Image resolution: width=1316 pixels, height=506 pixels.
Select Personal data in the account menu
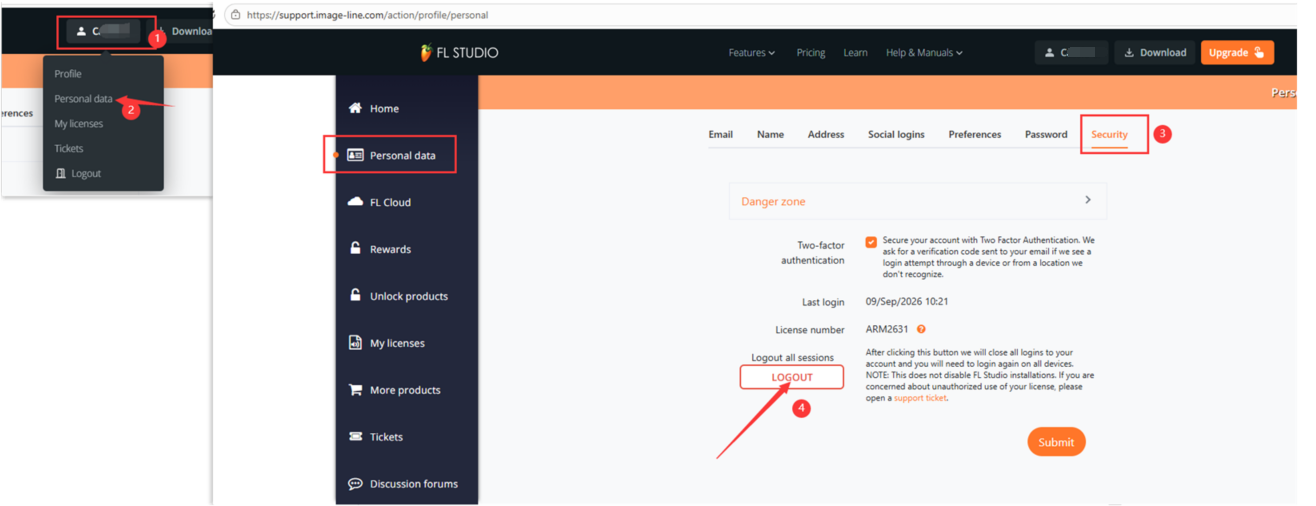pos(83,99)
